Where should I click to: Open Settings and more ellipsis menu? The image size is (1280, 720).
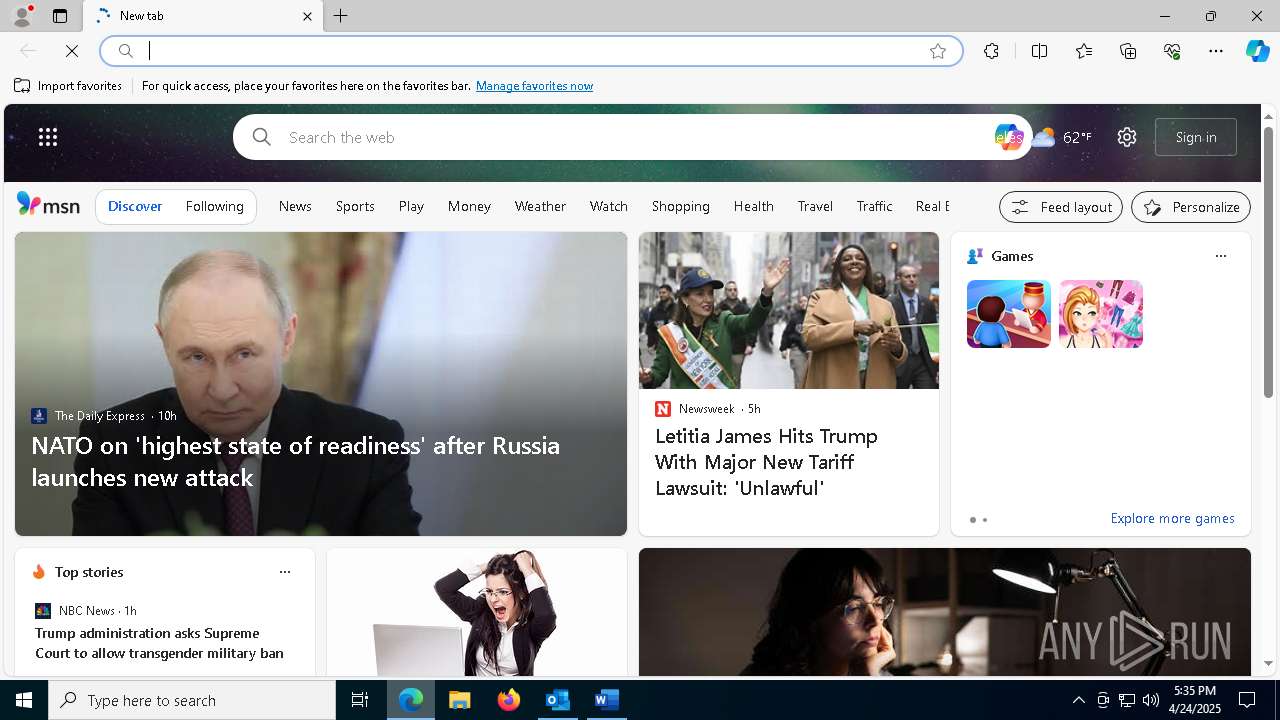coord(1216,51)
